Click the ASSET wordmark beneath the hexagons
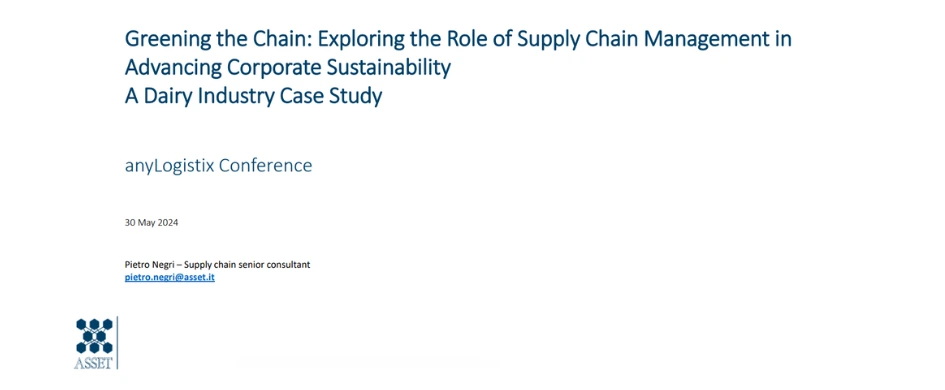This screenshot has width=945, height=390. [93, 363]
